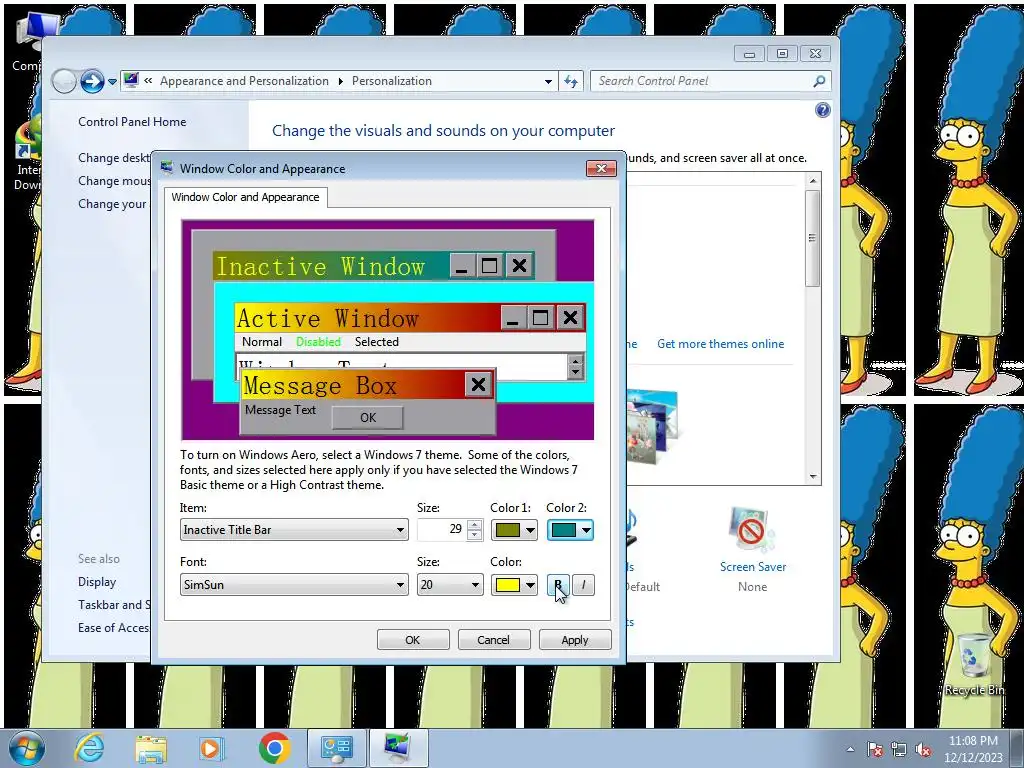The height and width of the screenshot is (768, 1024).
Task: Click OK in the Window Color dialog
Action: pos(413,640)
